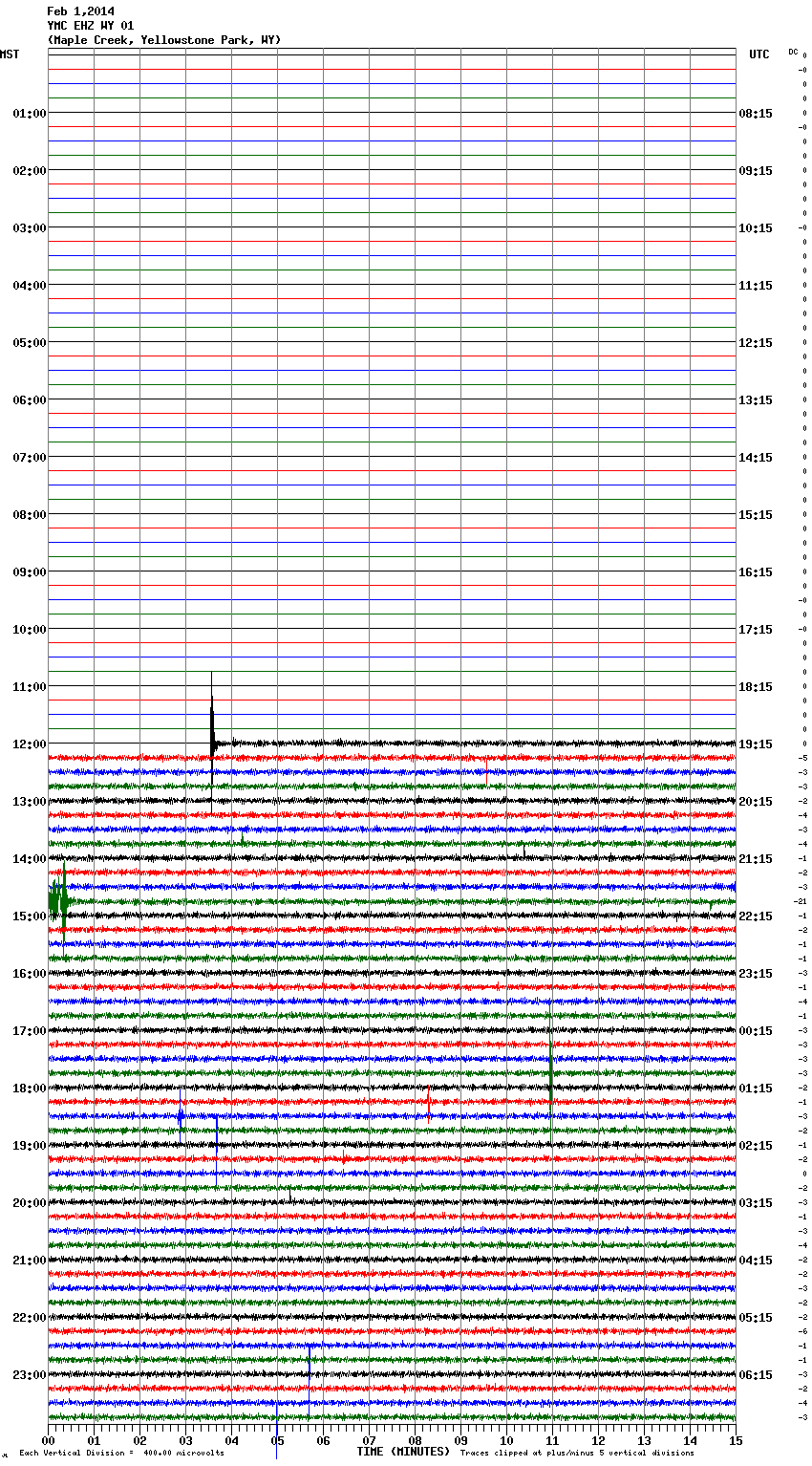Click the red blip near minute 8 after 18:00
Image resolution: width=812 pixels, height=1466 pixels.
(429, 1102)
